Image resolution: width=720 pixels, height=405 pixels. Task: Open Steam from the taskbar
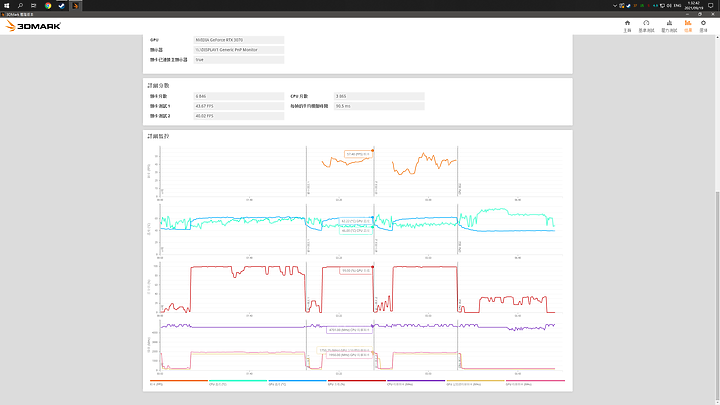(x=62, y=6)
